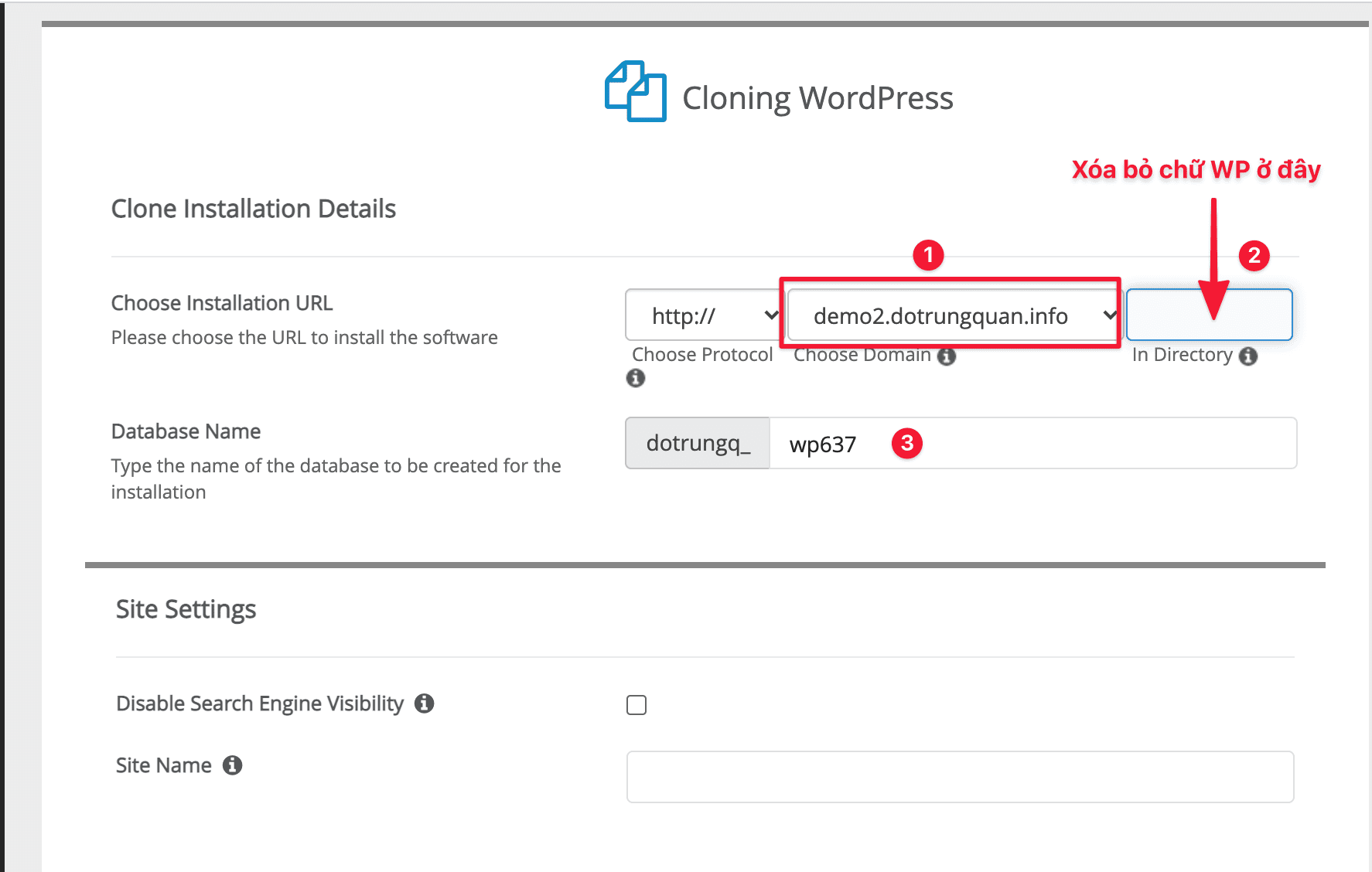Open the domain dropdown for demo2.dotrungquan.info
The height and width of the screenshot is (872, 1372).
(x=951, y=315)
